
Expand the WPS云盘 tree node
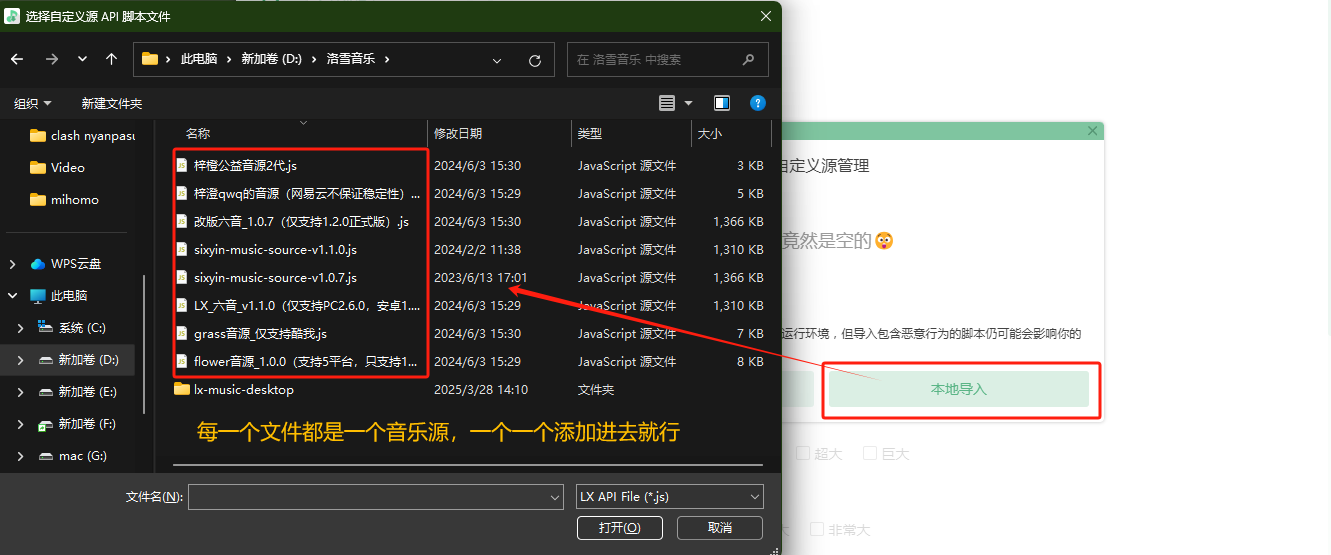pyautogui.click(x=13, y=264)
